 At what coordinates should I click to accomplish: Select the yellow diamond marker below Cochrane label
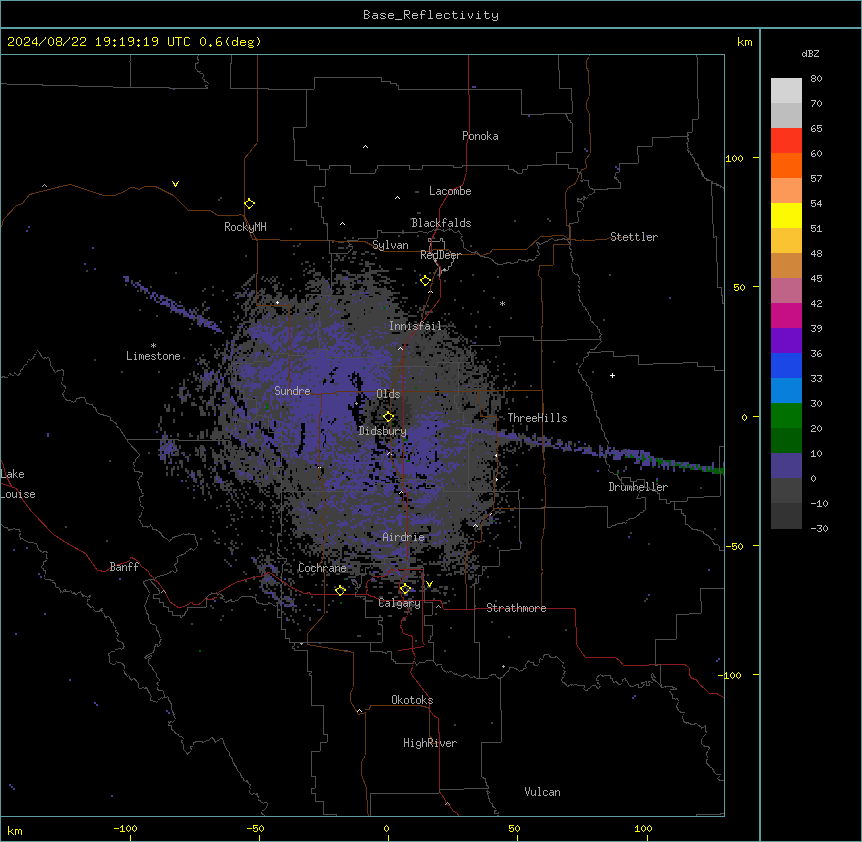point(340,590)
